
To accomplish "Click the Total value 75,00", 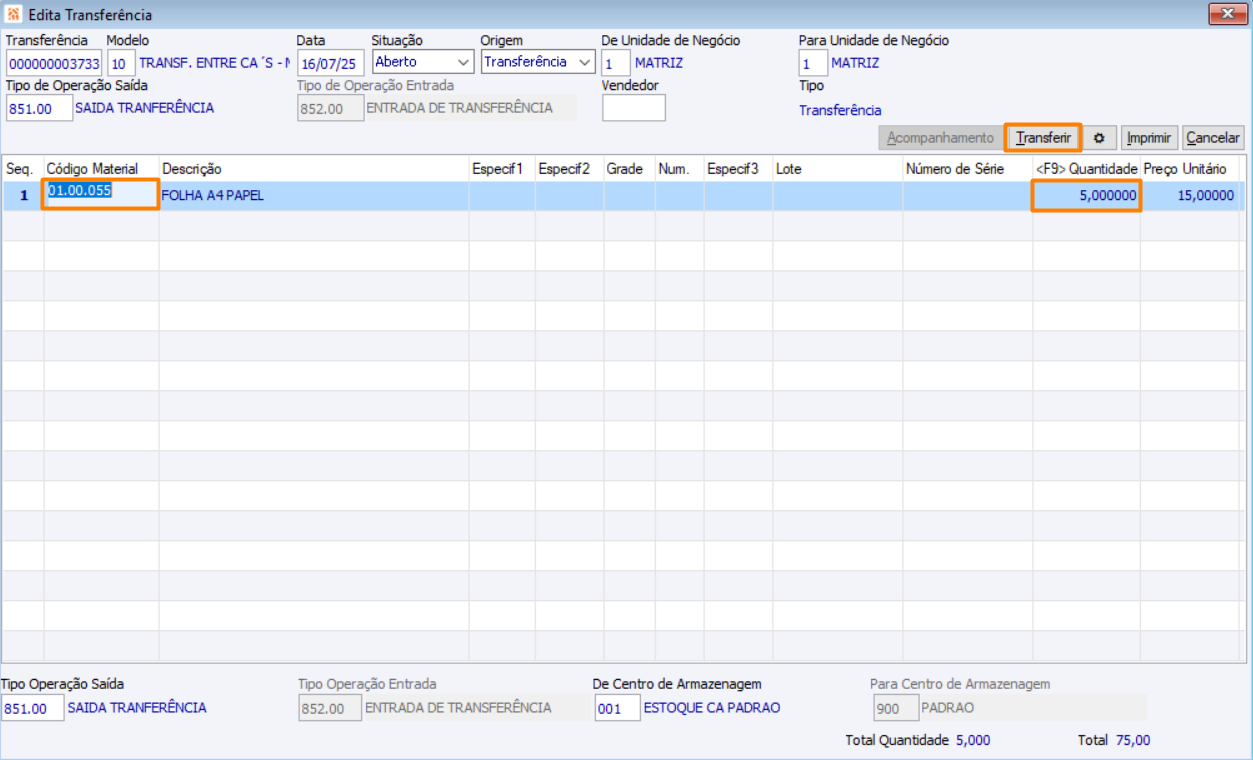I will coord(1133,741).
